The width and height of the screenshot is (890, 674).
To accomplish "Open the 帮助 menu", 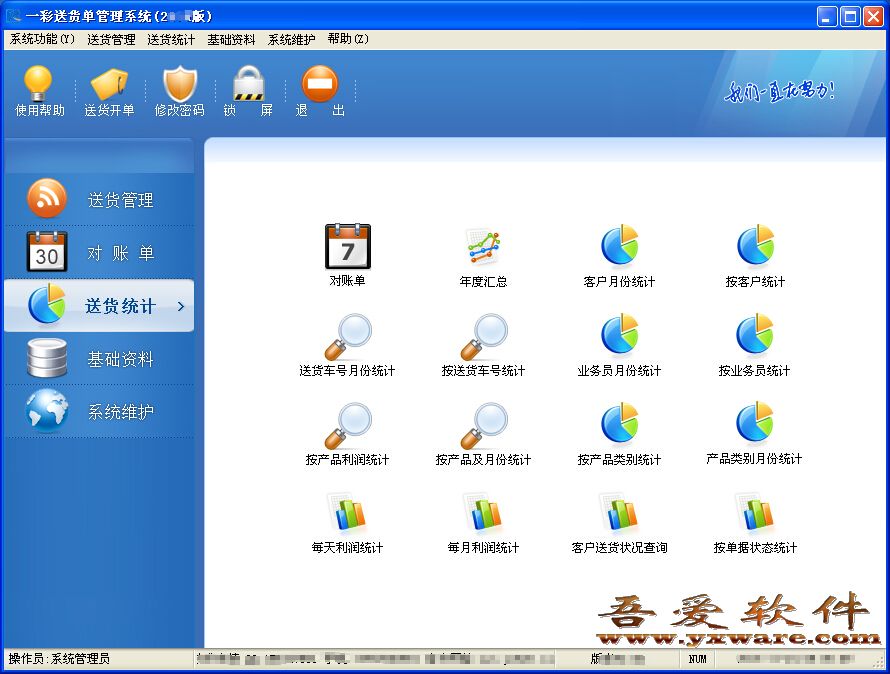I will click(x=348, y=40).
